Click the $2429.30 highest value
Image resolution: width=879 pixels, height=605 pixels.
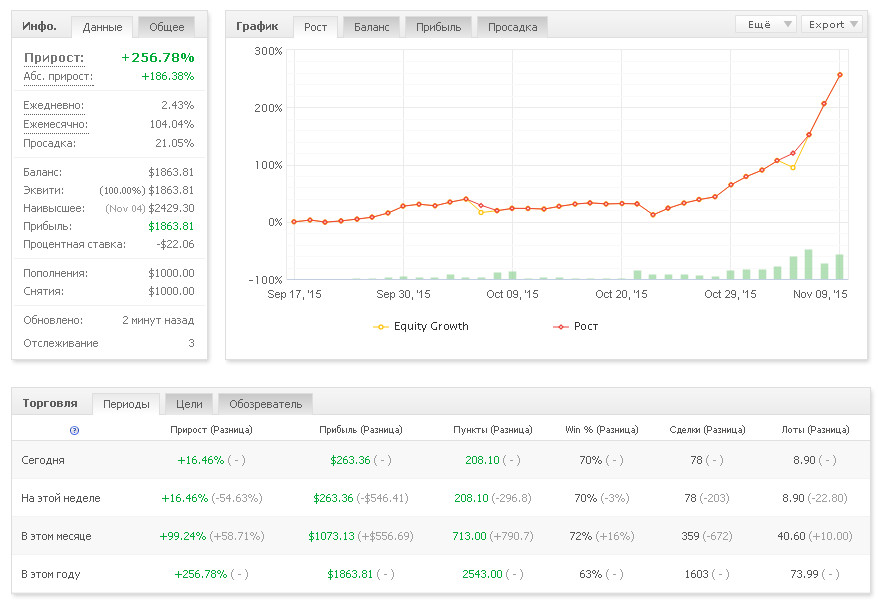pos(171,209)
